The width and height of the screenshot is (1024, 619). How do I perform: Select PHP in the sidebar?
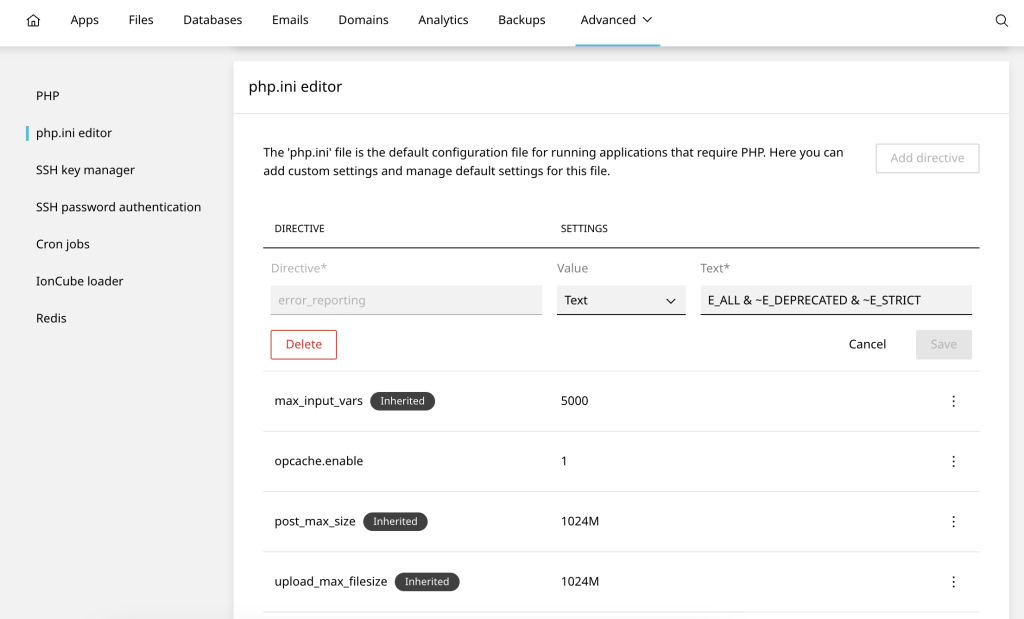click(x=48, y=96)
